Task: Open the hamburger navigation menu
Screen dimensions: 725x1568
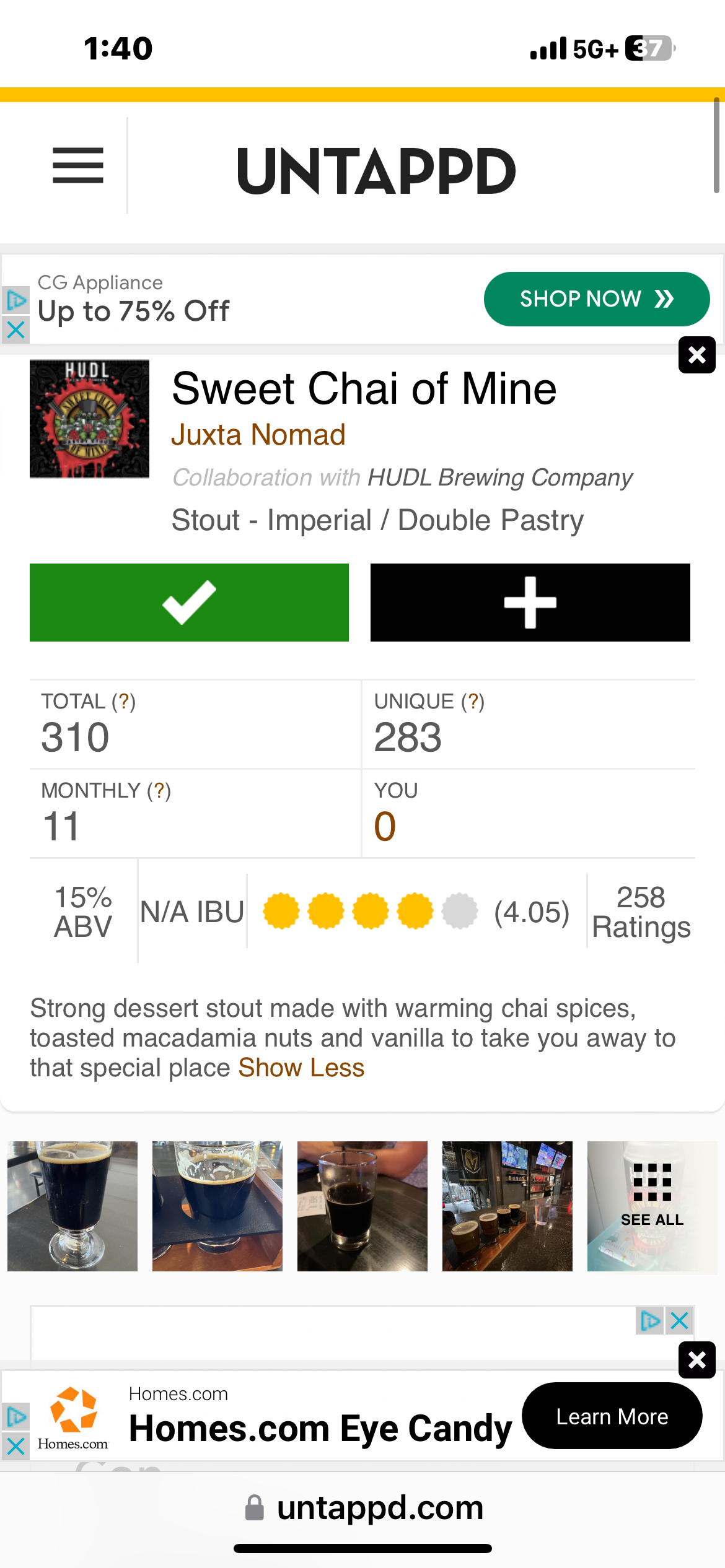Action: [78, 165]
